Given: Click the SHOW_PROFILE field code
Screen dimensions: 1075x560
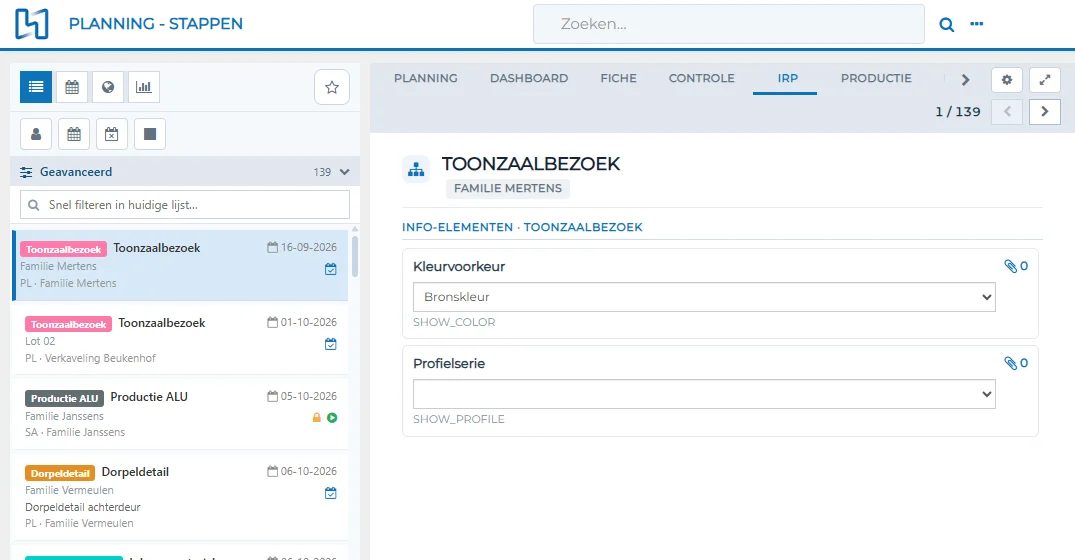Looking at the screenshot, I should point(459,419).
